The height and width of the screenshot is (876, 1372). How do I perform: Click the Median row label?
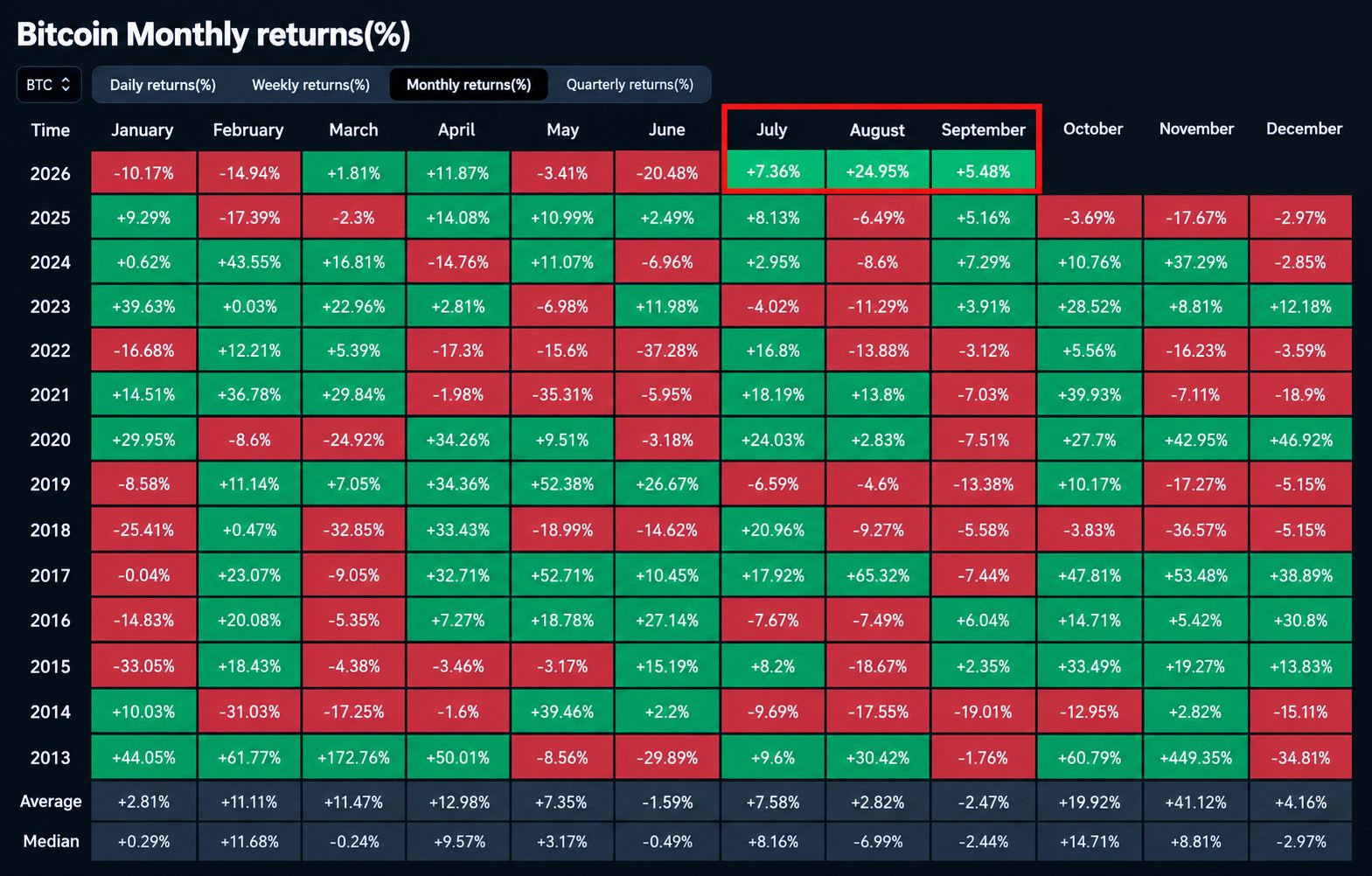point(51,841)
